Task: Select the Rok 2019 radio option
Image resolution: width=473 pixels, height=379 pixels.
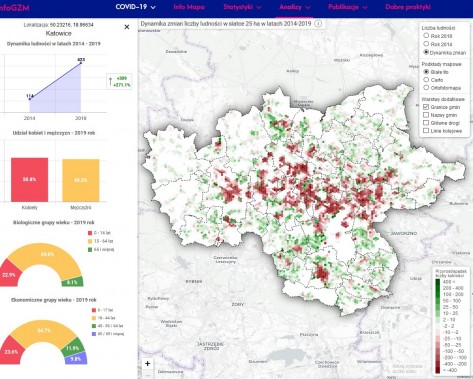Action: (426, 35)
